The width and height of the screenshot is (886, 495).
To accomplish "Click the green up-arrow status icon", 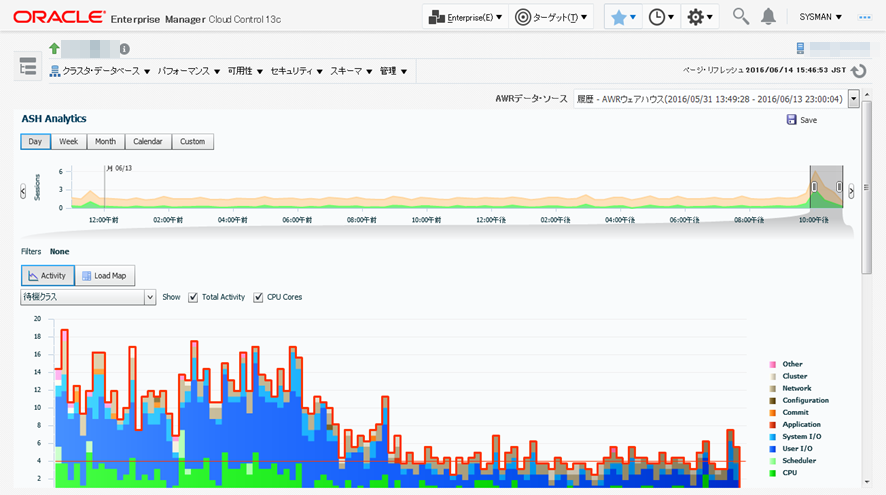I will pos(54,49).
